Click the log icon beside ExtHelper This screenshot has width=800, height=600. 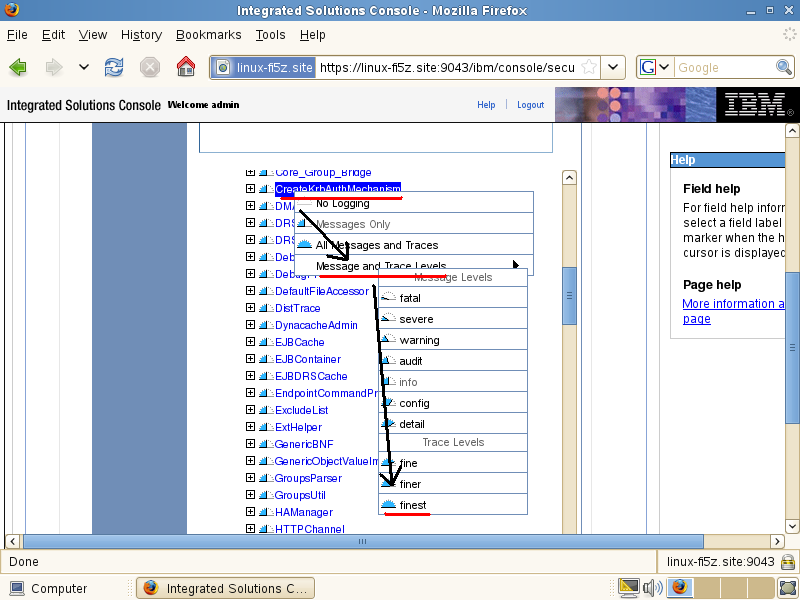coord(265,427)
